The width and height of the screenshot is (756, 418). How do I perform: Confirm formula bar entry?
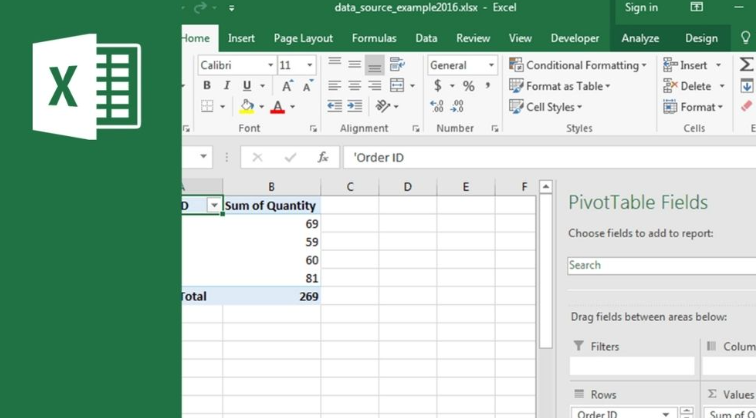(x=290, y=158)
